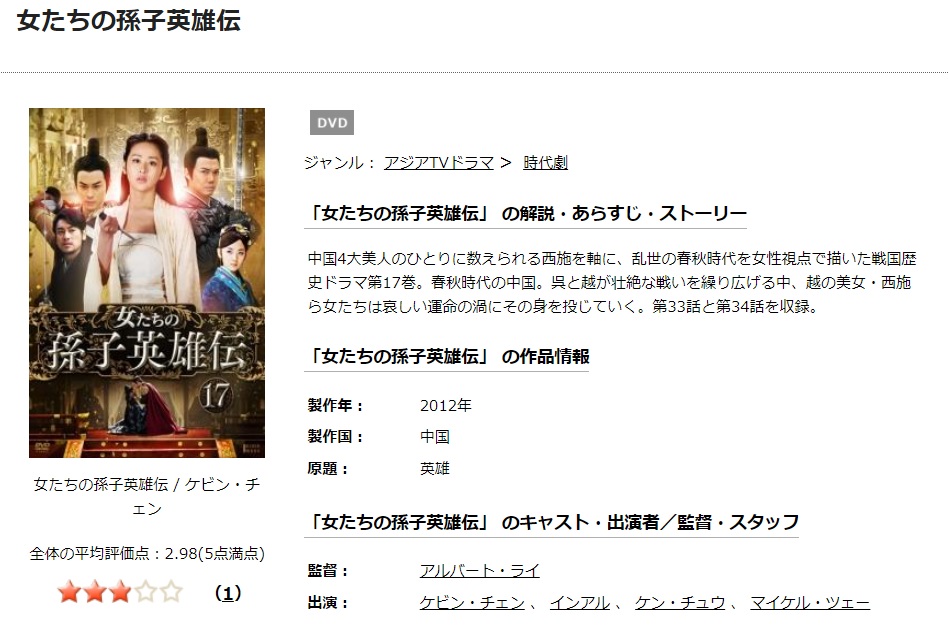The width and height of the screenshot is (948, 637).
Task: Open the 時代劇 genre link
Action: [x=545, y=163]
